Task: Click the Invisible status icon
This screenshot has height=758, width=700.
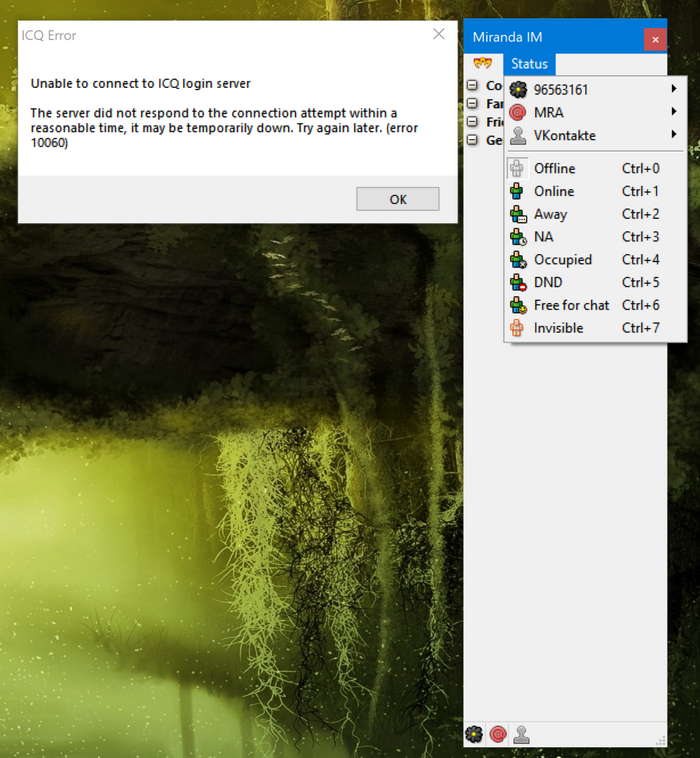Action: tap(517, 328)
